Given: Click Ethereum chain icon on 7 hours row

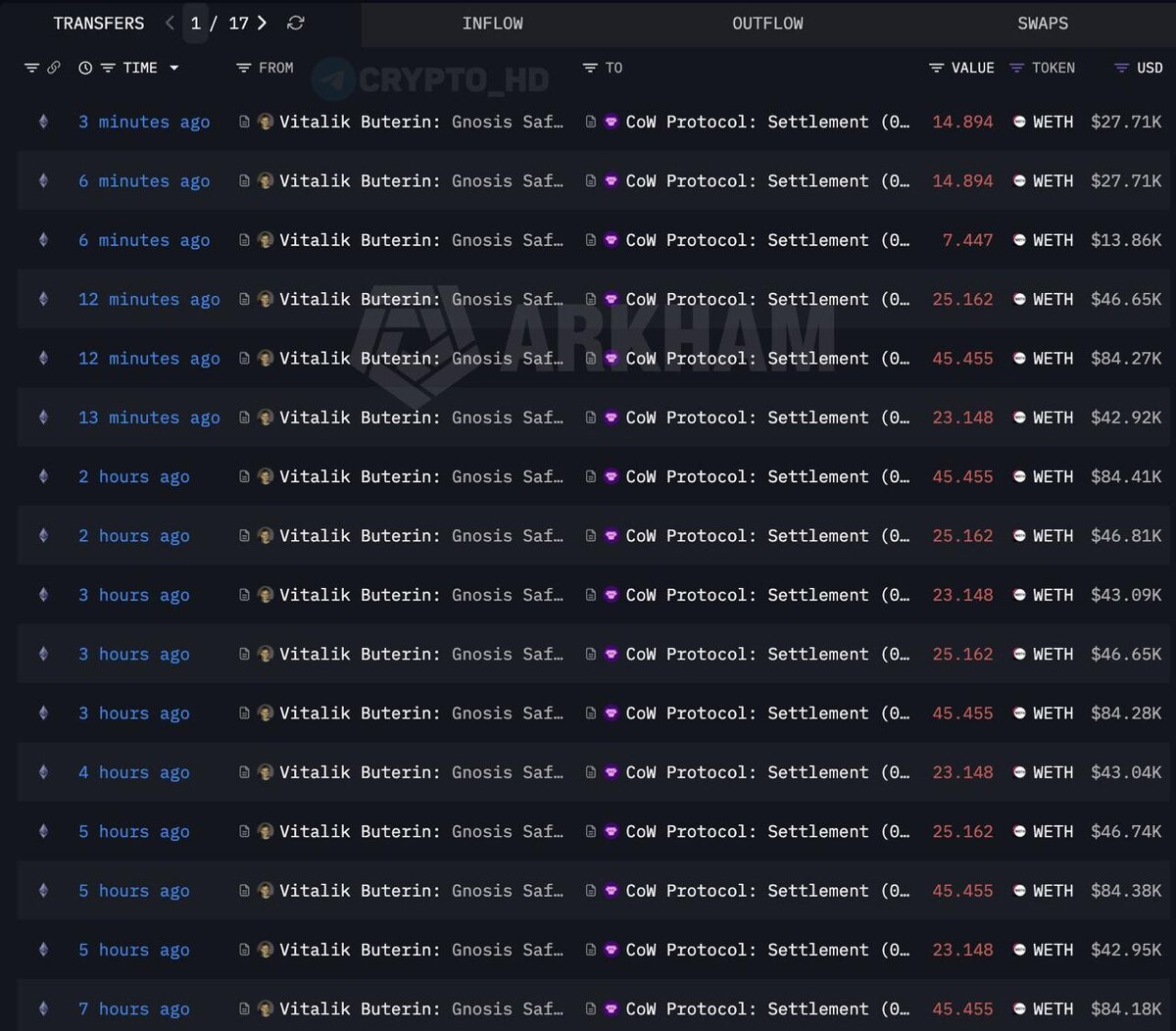Looking at the screenshot, I should [x=43, y=1008].
